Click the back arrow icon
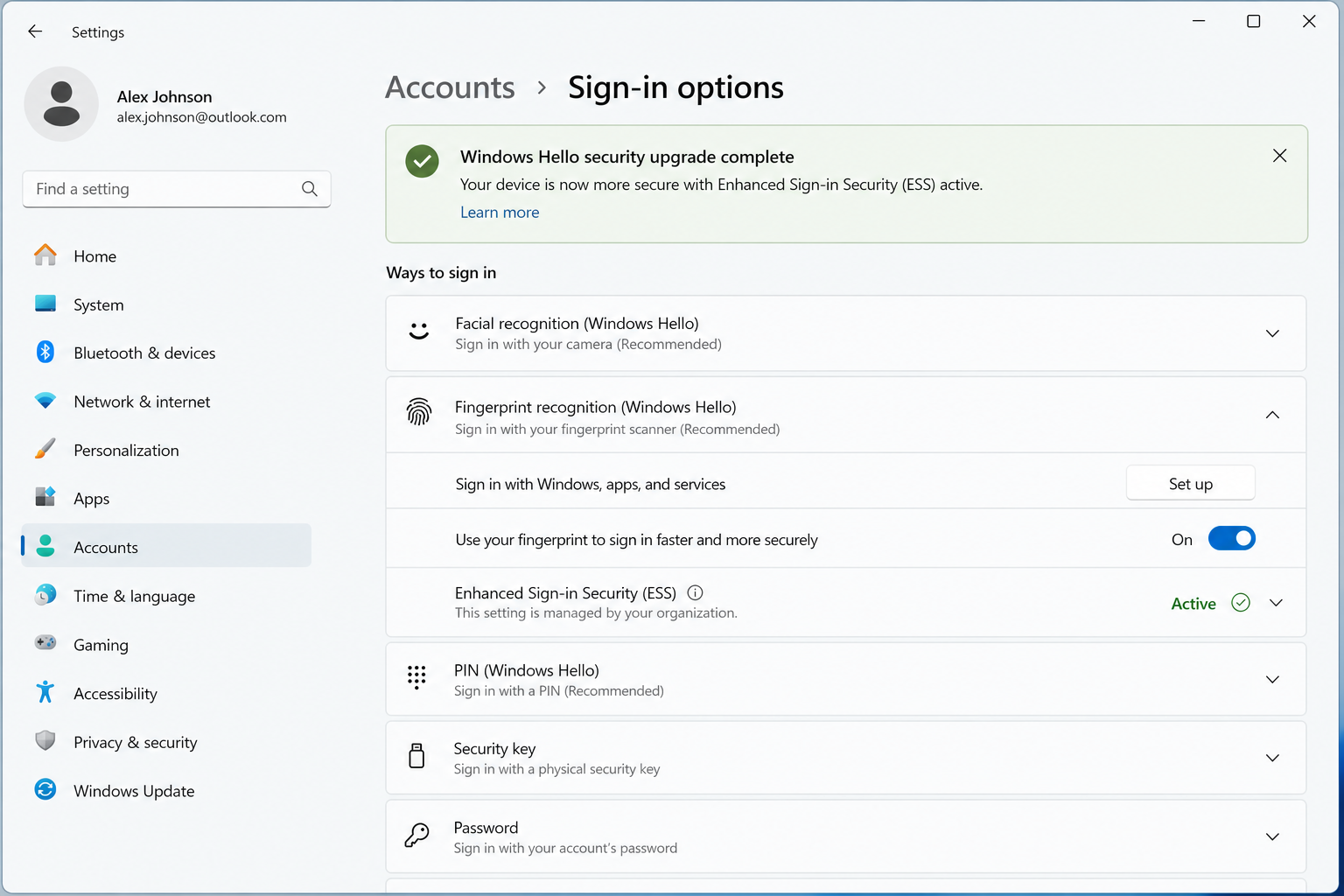Image resolution: width=1344 pixels, height=896 pixels. tap(35, 31)
